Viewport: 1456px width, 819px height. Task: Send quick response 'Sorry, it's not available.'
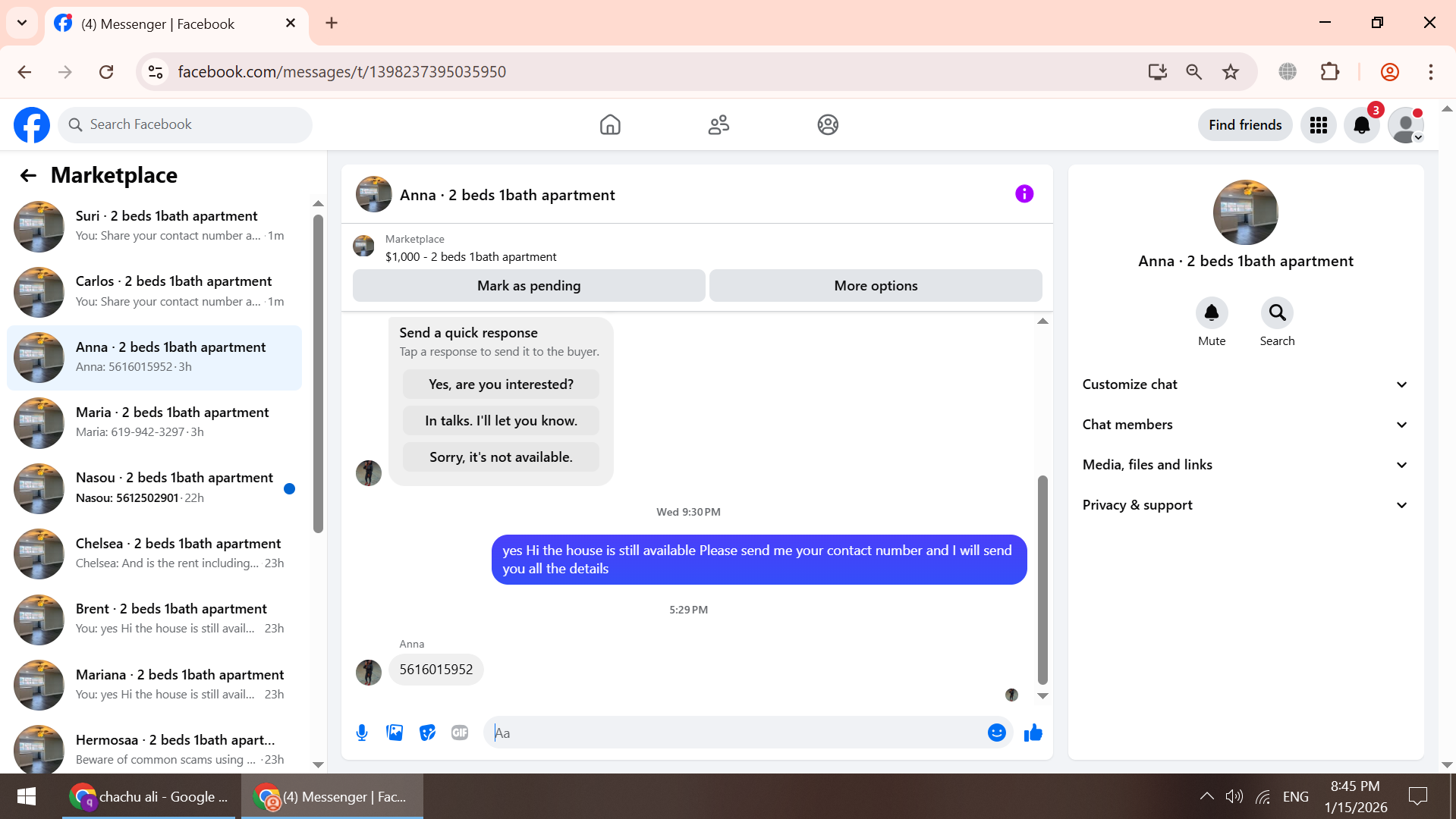(x=501, y=457)
